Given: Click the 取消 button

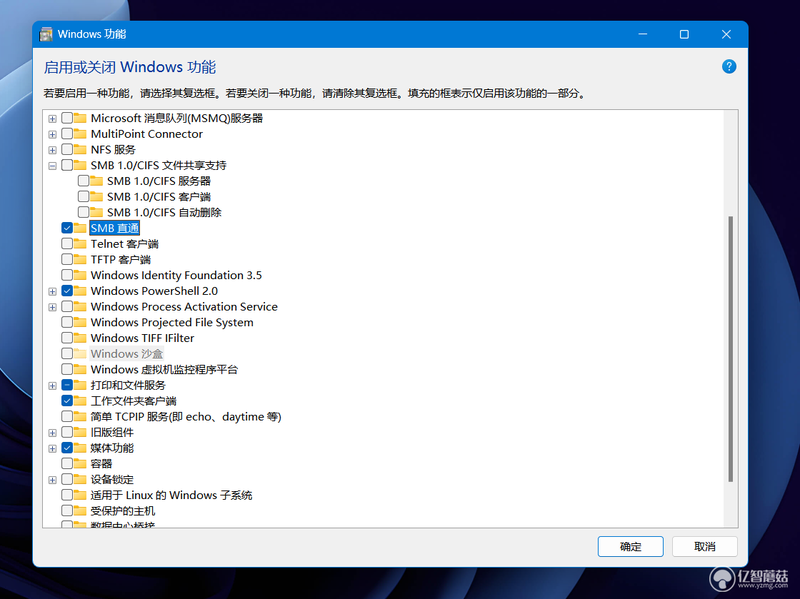Looking at the screenshot, I should tap(705, 546).
